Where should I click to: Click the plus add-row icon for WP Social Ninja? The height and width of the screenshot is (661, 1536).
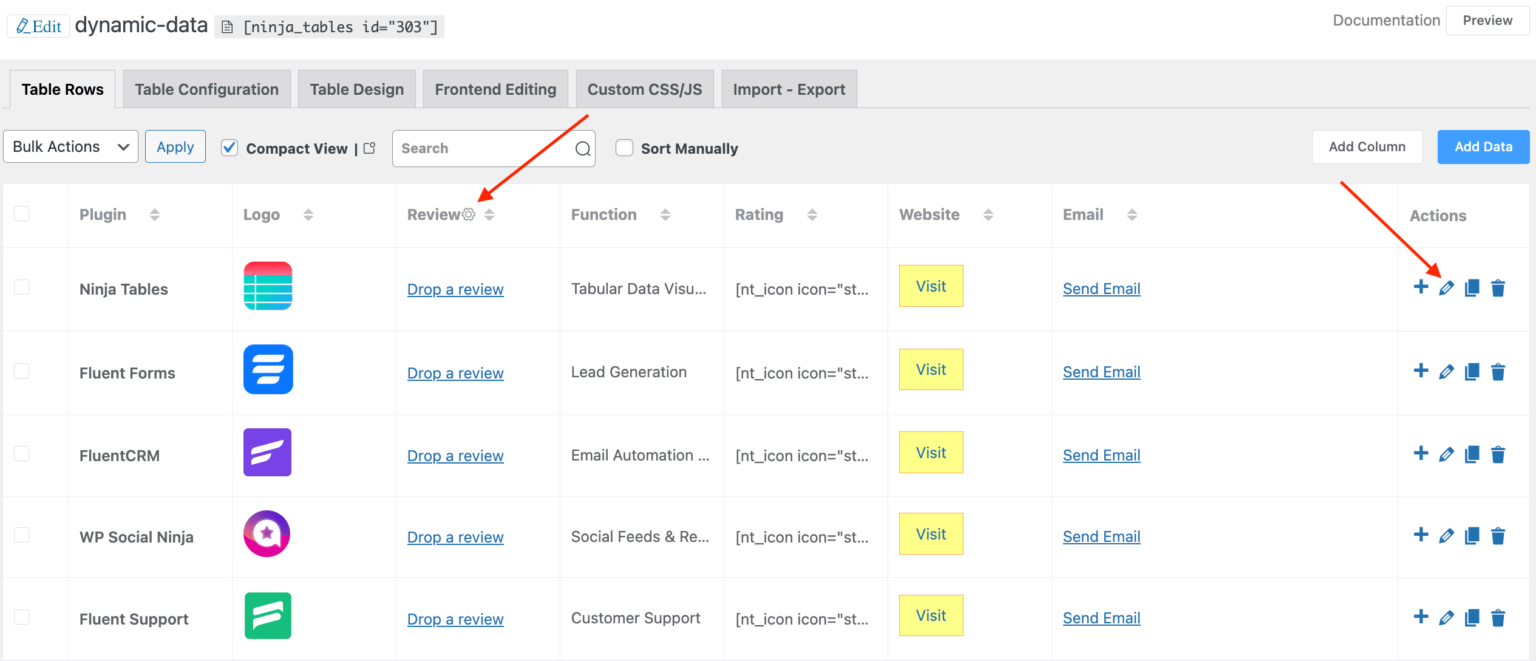[1420, 535]
